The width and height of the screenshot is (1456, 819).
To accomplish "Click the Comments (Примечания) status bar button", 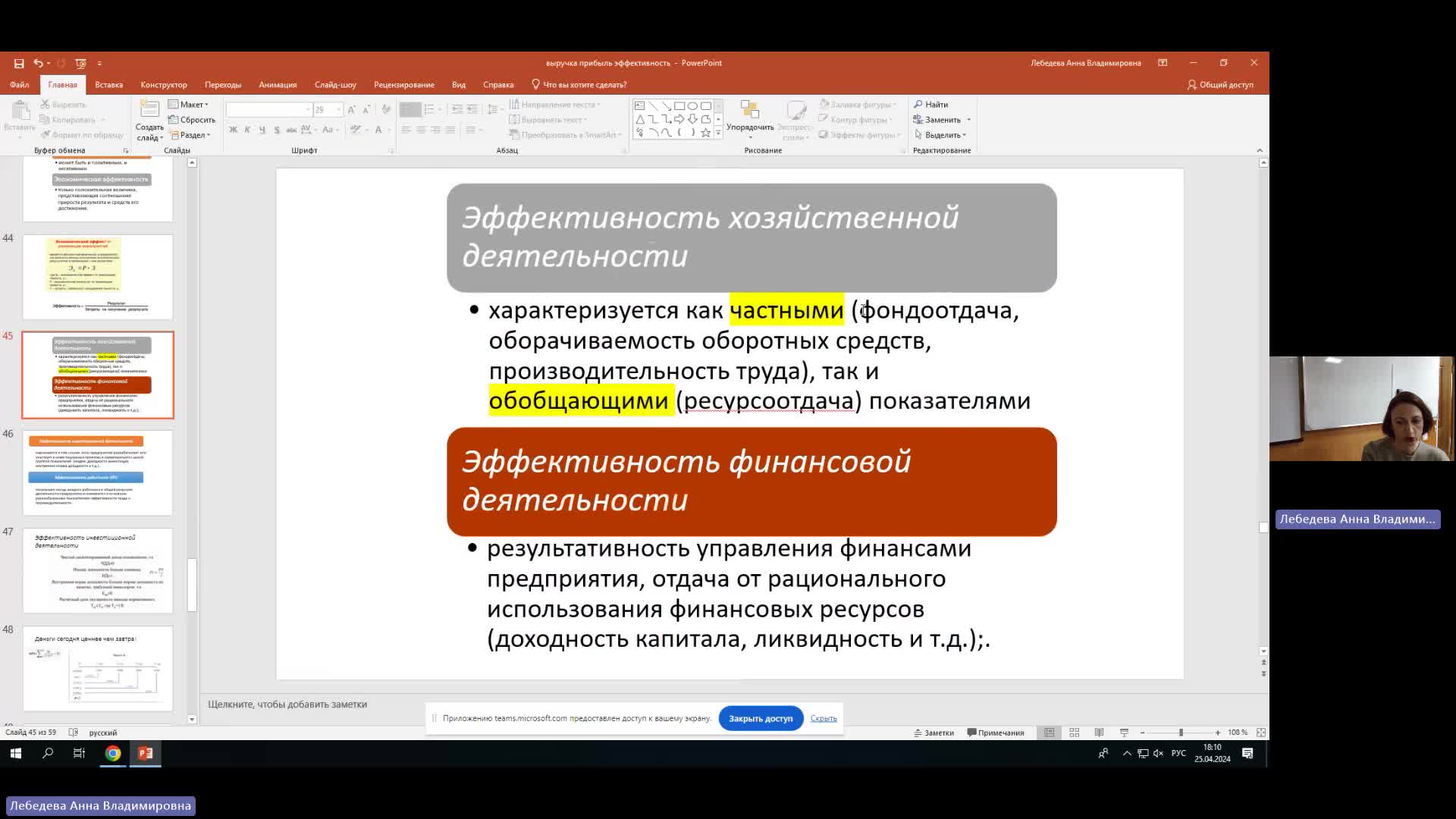I will tap(996, 733).
